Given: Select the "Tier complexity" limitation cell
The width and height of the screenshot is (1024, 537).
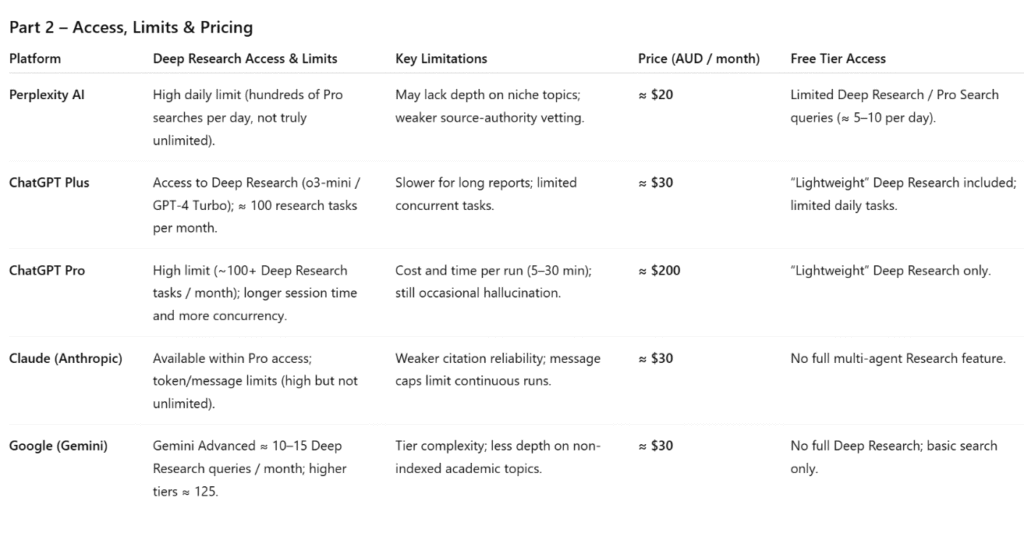Looking at the screenshot, I should (x=497, y=457).
